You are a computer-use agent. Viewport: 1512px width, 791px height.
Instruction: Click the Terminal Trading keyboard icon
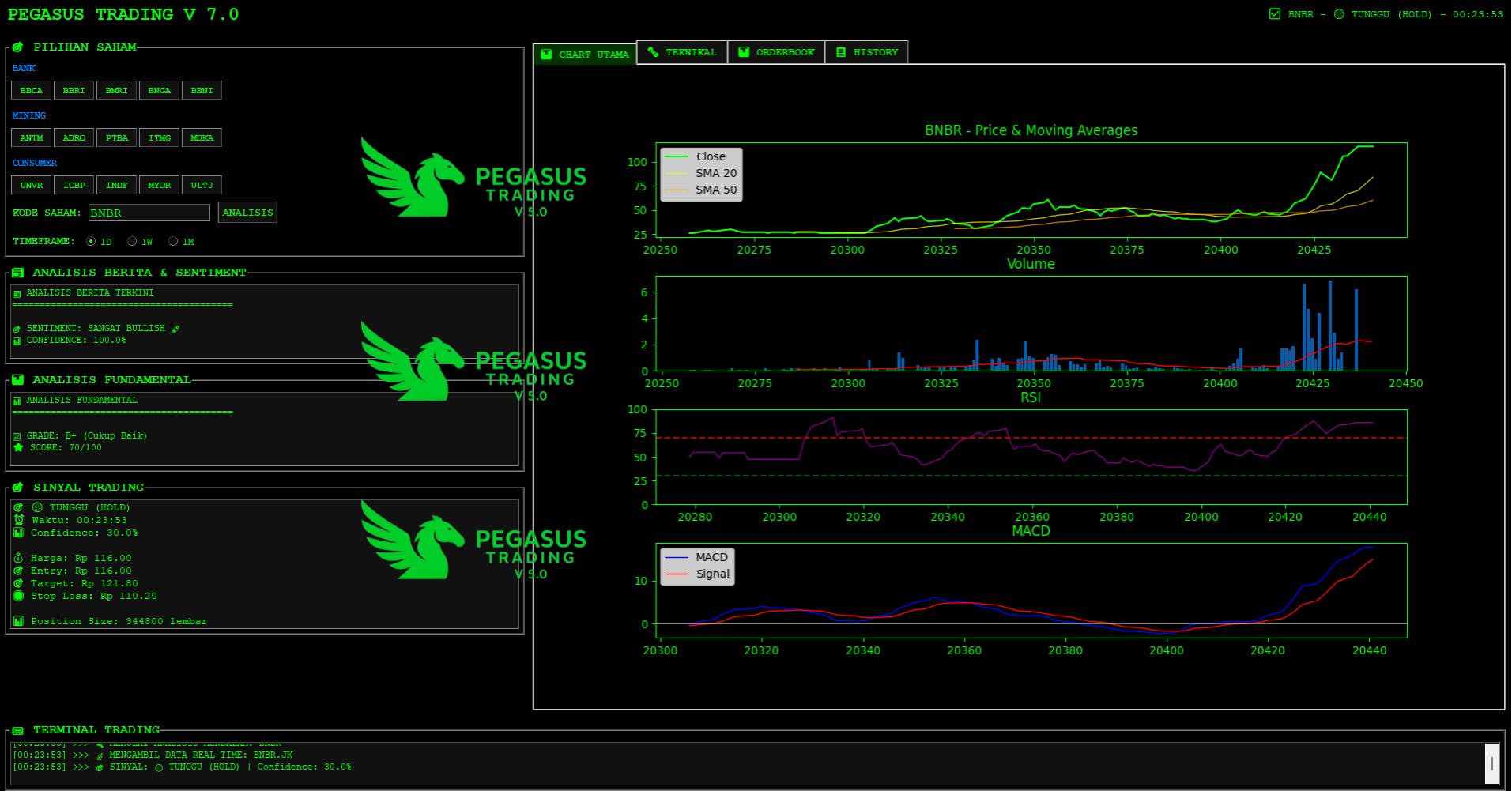point(17,731)
